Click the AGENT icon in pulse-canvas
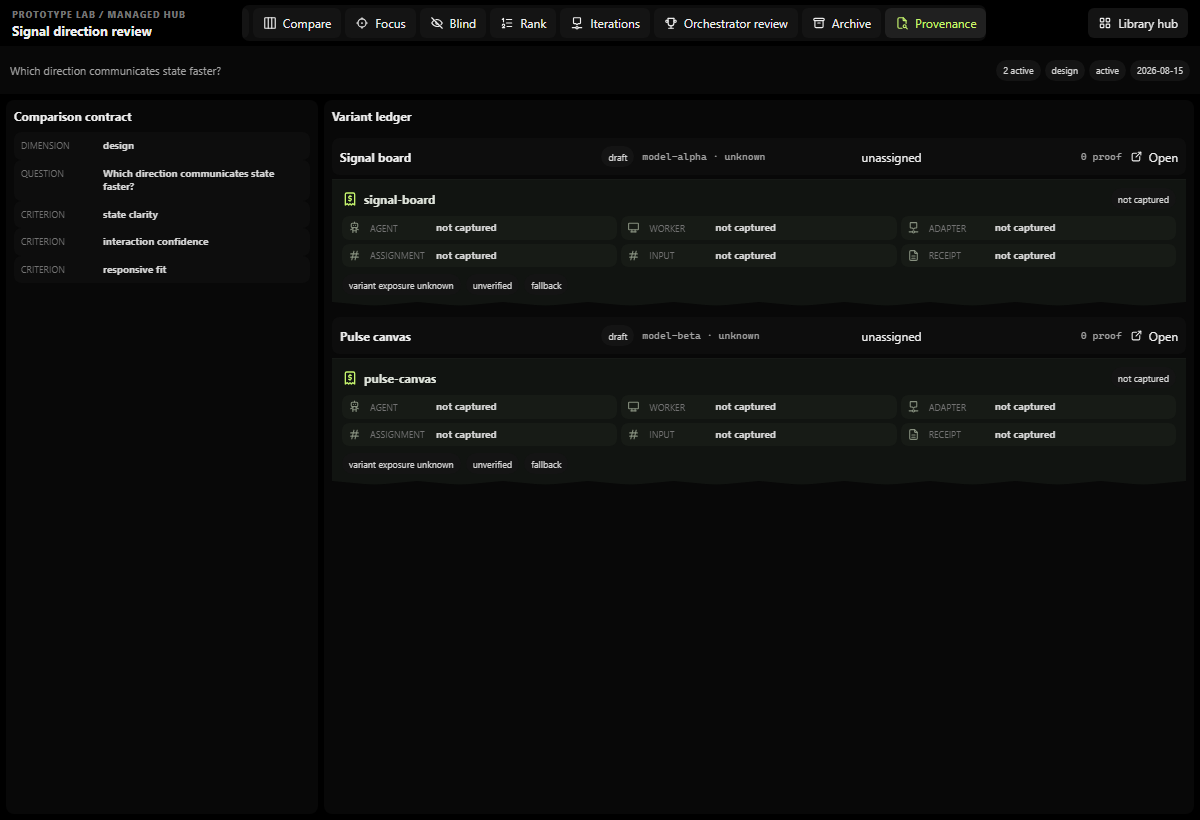The height and width of the screenshot is (820, 1200). tap(354, 407)
